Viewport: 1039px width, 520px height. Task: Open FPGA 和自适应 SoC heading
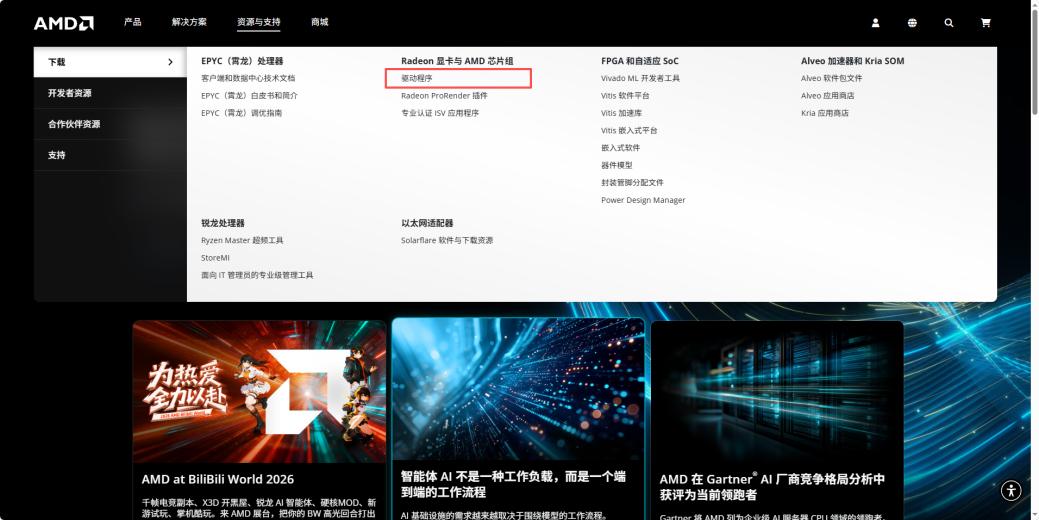coord(640,61)
